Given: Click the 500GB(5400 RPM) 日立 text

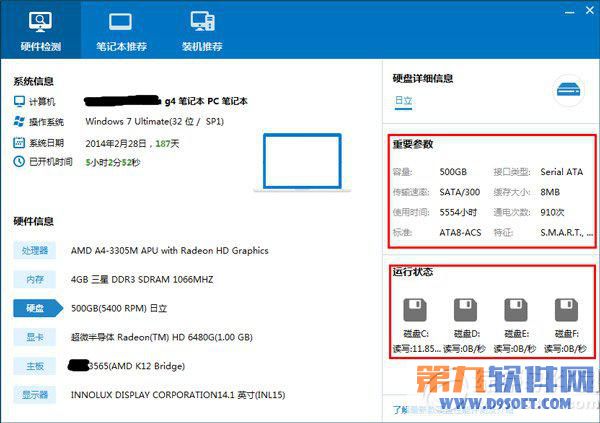Looking at the screenshot, I should pyautogui.click(x=119, y=308).
